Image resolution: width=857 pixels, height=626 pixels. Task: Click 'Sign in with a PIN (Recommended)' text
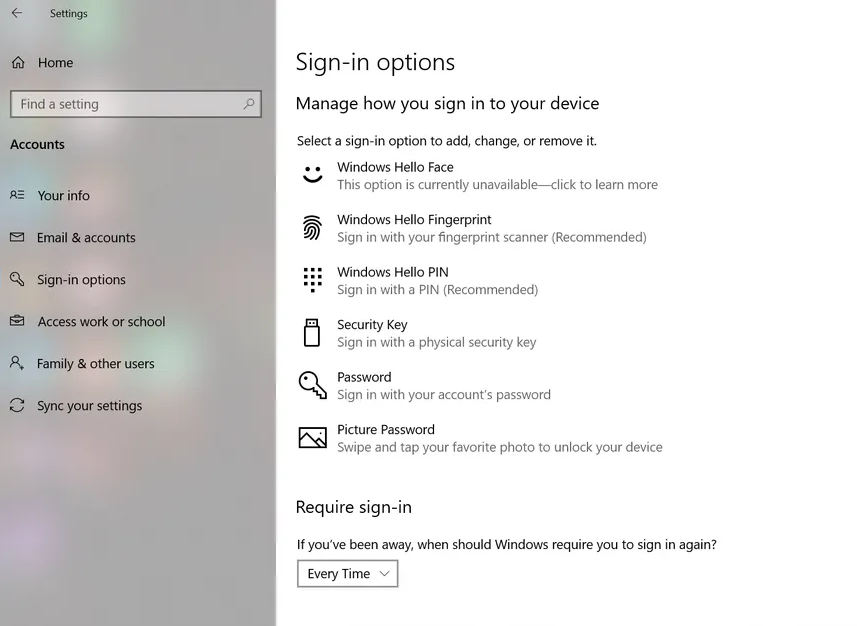[437, 290]
